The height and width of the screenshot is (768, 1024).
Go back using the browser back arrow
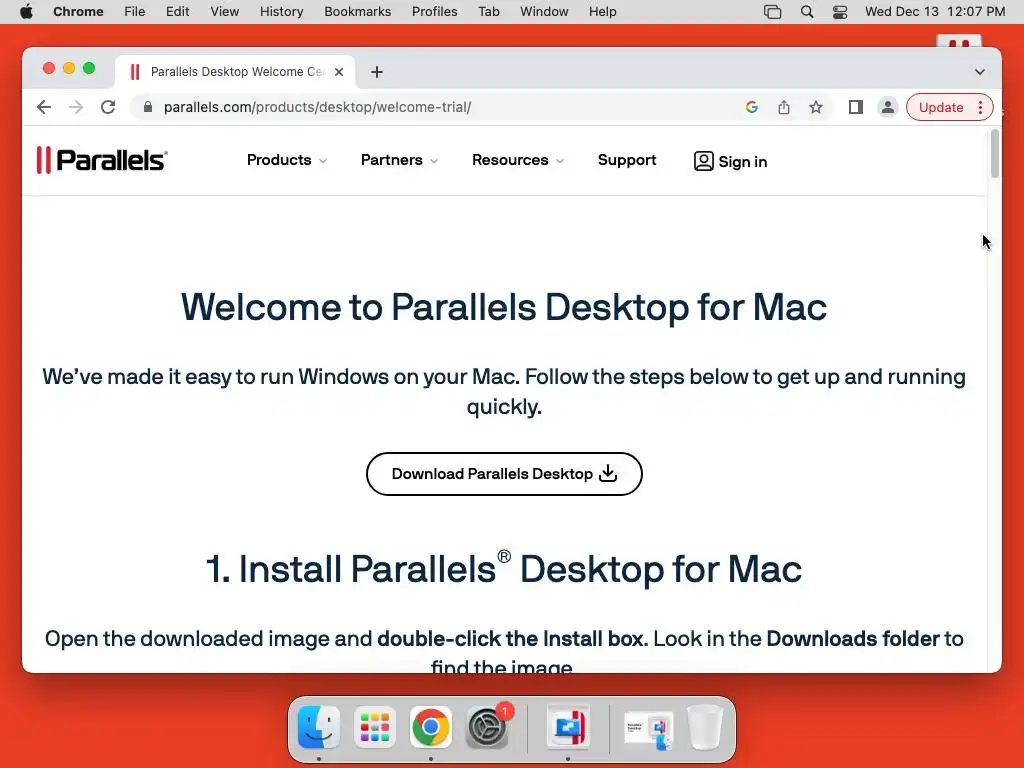(x=44, y=107)
